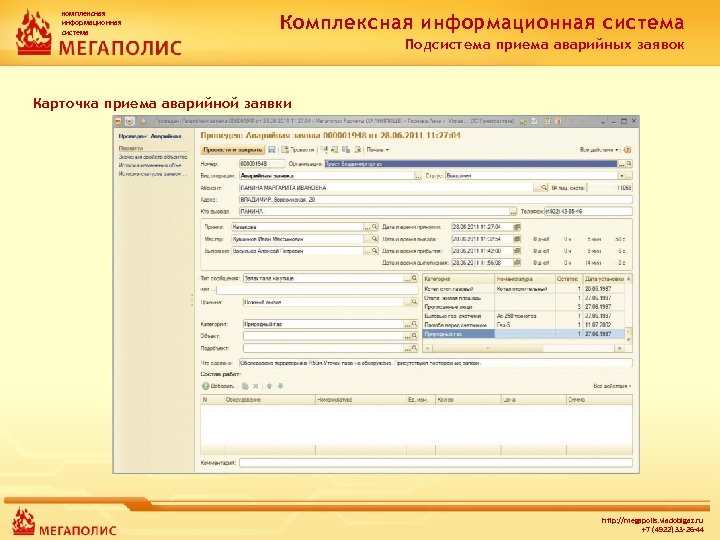Open magnifier lookup in 'Выполнил' field

click(375, 251)
